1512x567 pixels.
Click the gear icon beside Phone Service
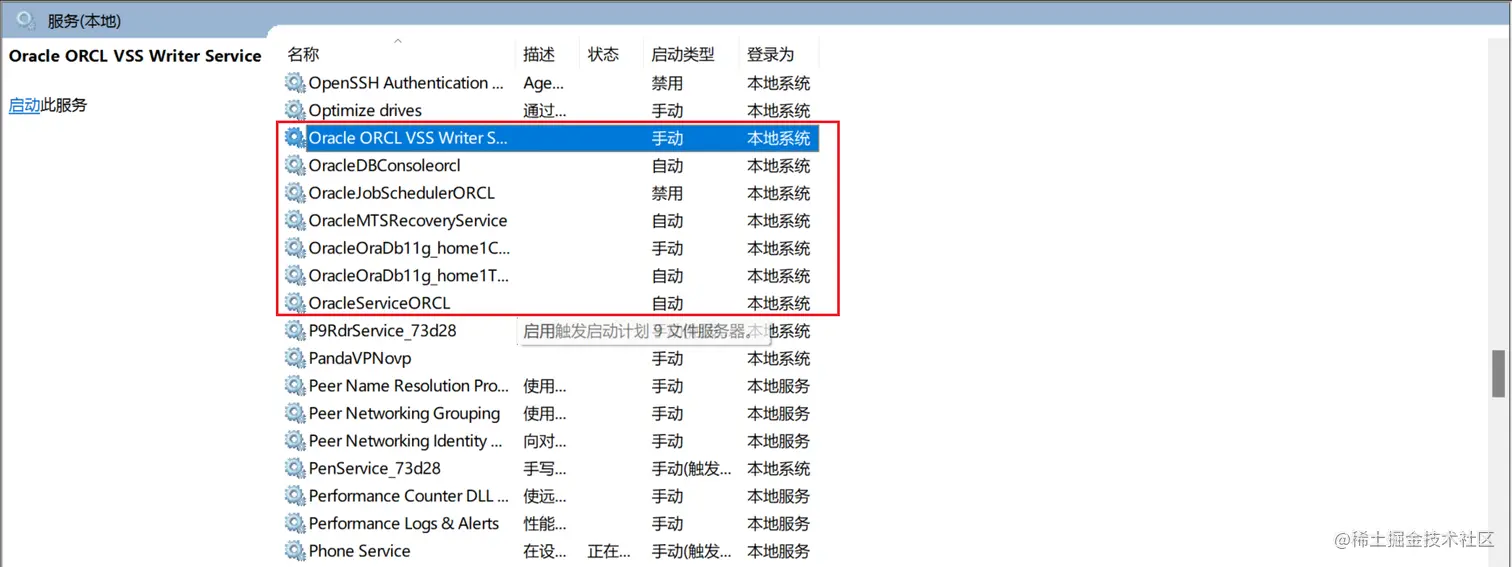[x=295, y=550]
